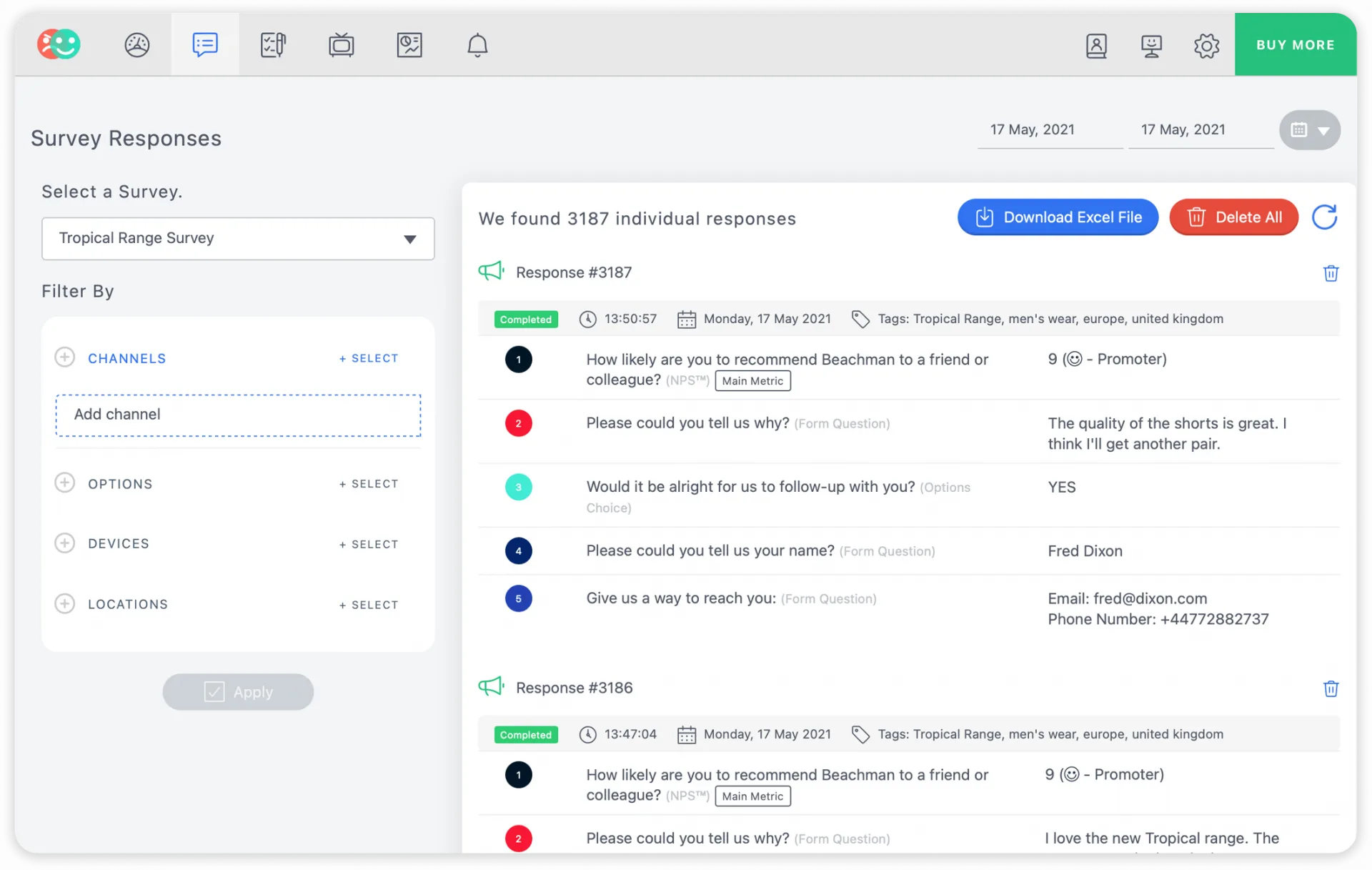Click Select link next to Devices

(x=369, y=545)
